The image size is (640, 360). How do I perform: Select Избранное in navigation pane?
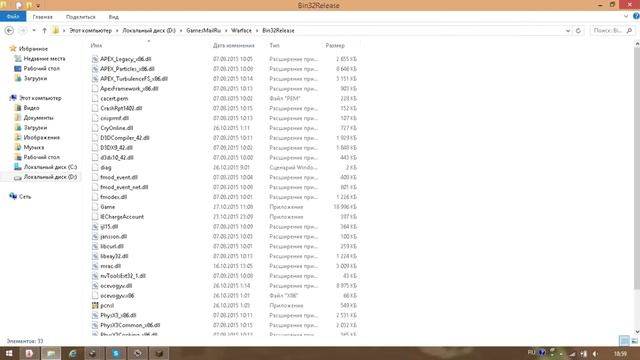33,49
